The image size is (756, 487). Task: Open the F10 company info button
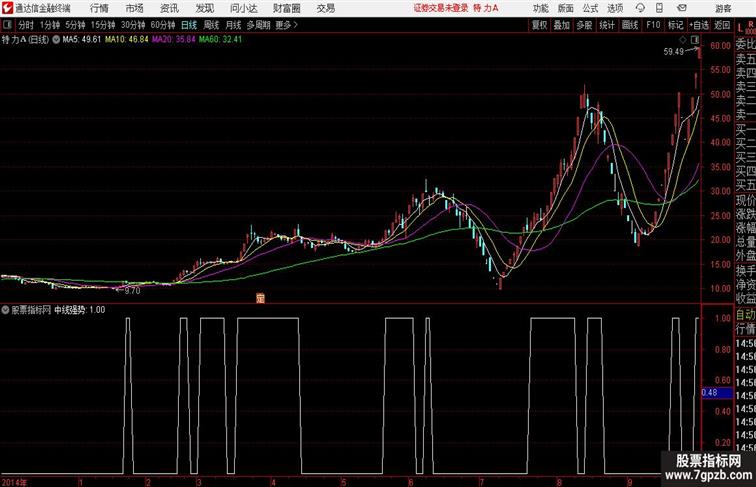[x=653, y=25]
